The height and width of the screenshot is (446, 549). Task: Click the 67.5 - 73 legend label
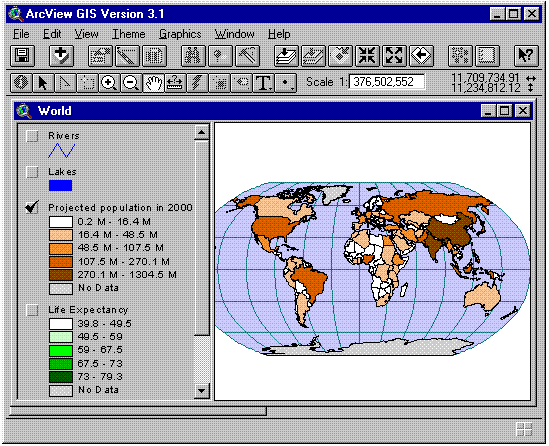click(100, 363)
